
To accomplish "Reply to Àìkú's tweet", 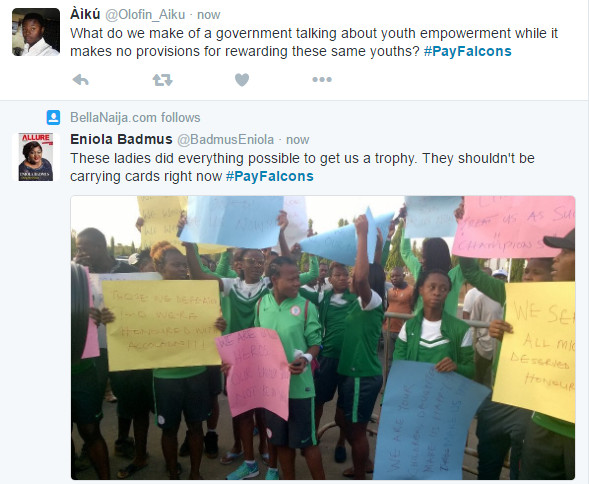I will coord(80,80).
